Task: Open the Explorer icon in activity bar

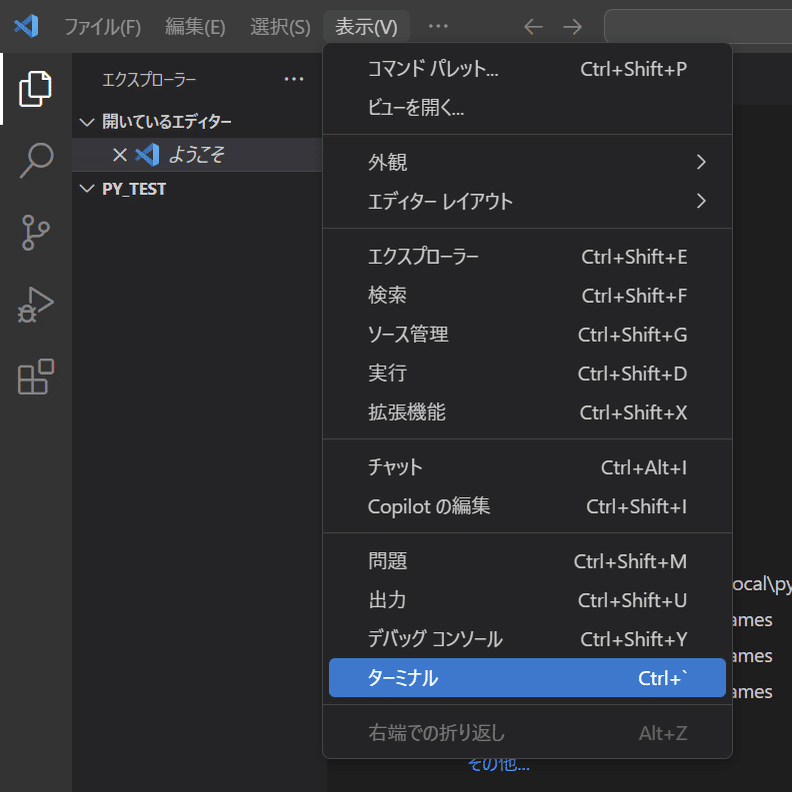Action: click(x=35, y=89)
